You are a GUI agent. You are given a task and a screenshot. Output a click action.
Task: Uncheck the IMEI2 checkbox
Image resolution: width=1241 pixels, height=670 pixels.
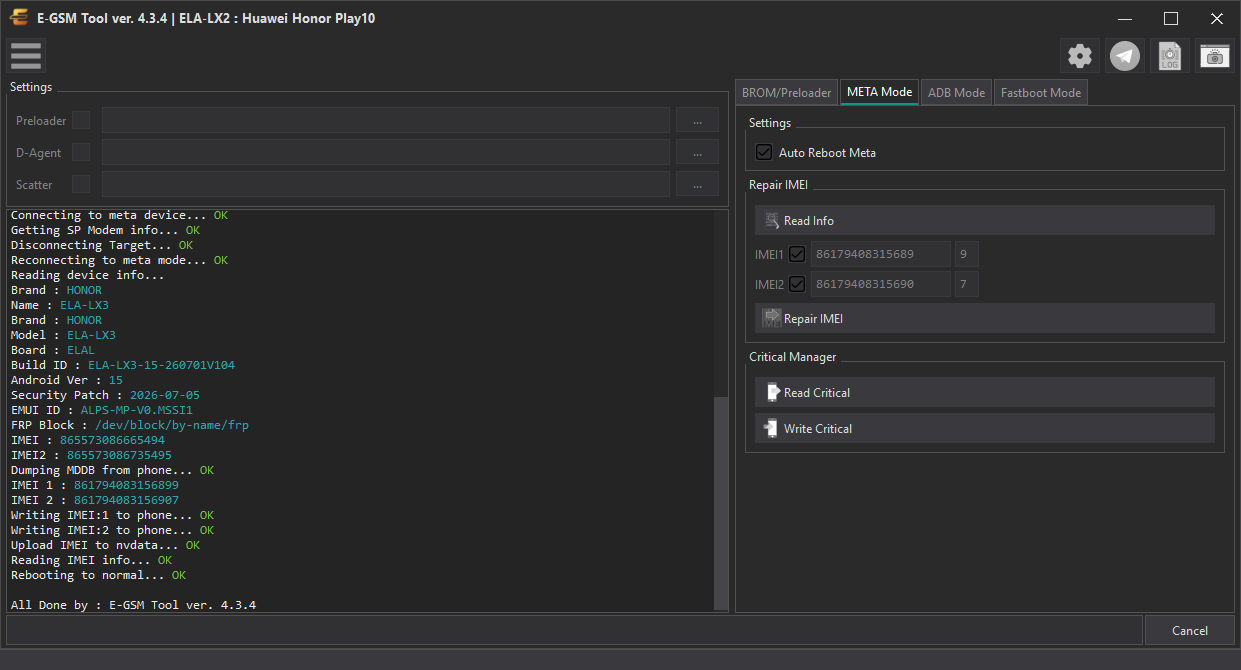[797, 284]
